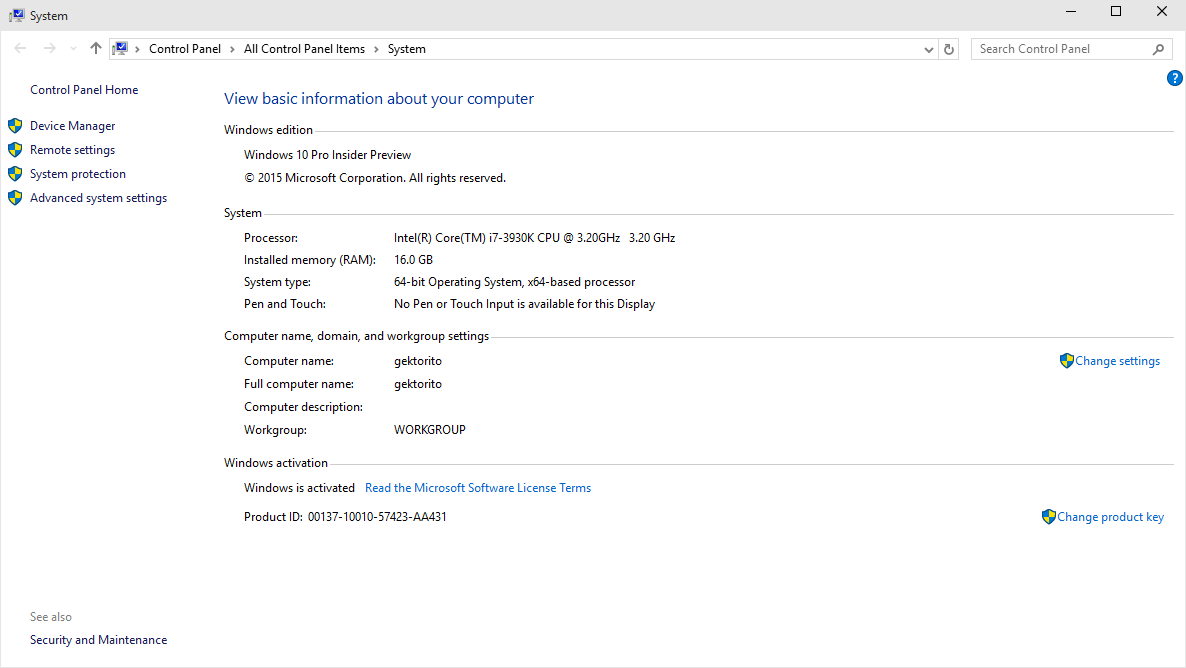Expand chevron after All Control Panel Items
This screenshot has width=1186, height=668.
point(376,49)
